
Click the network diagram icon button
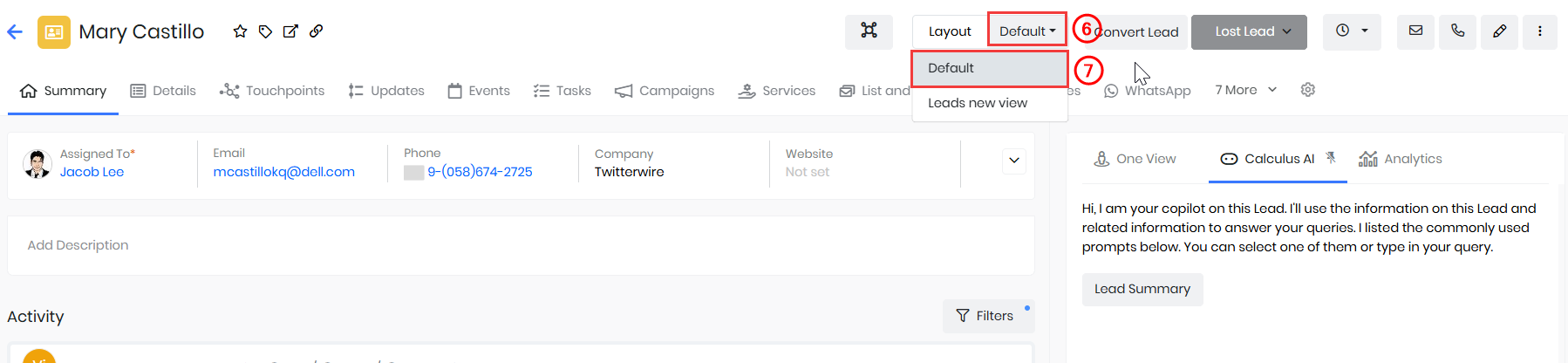coord(869,31)
